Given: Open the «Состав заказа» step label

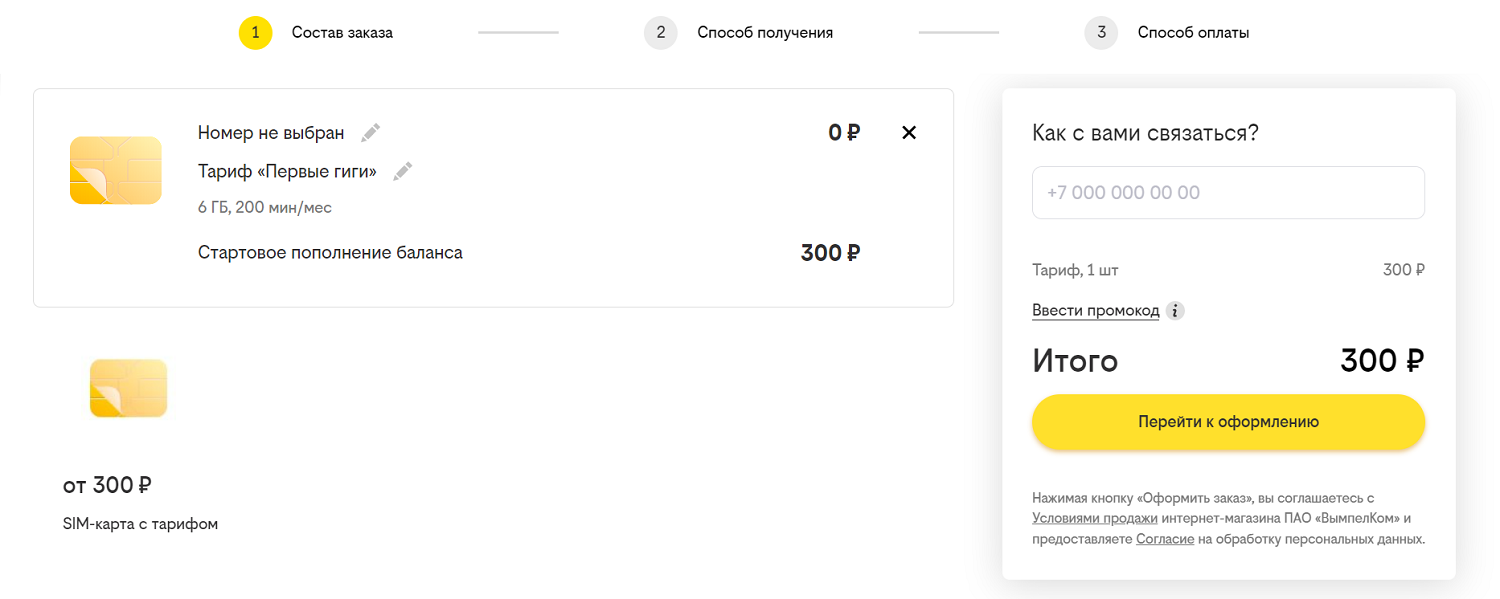Looking at the screenshot, I should 342,33.
